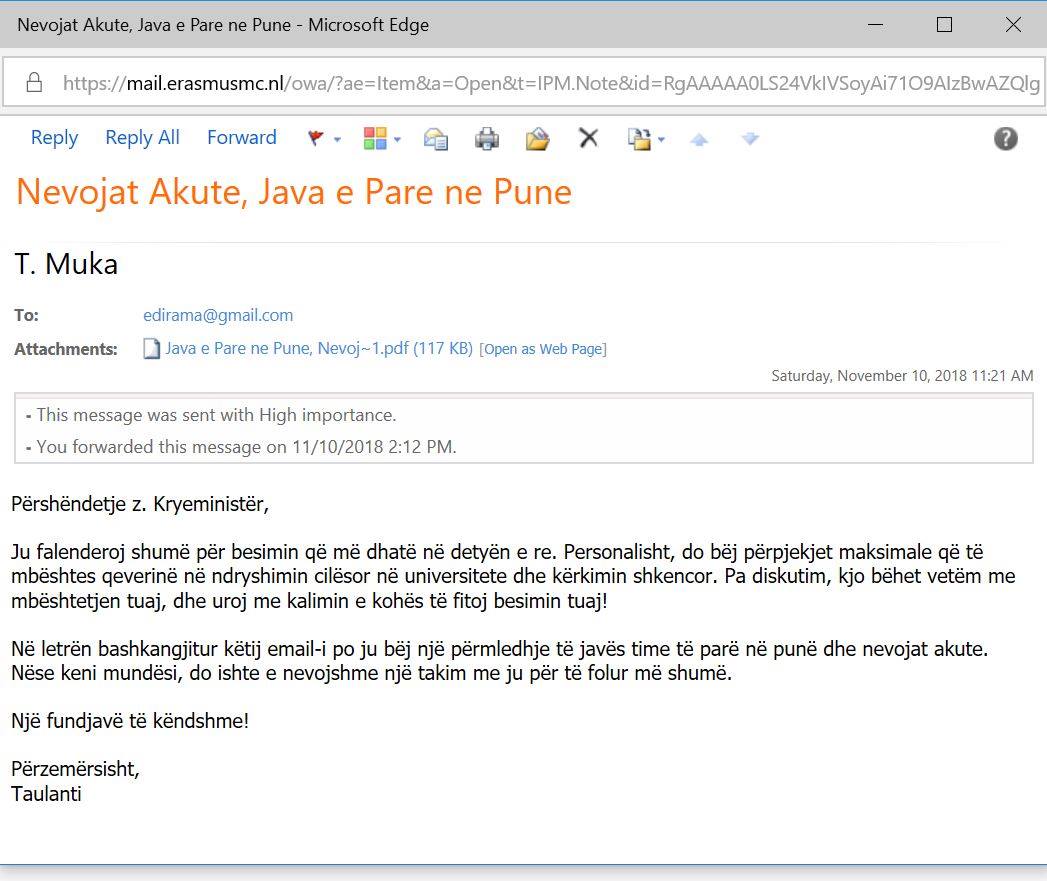1047x881 pixels.
Task: Delete the message with X icon
Action: (589, 139)
